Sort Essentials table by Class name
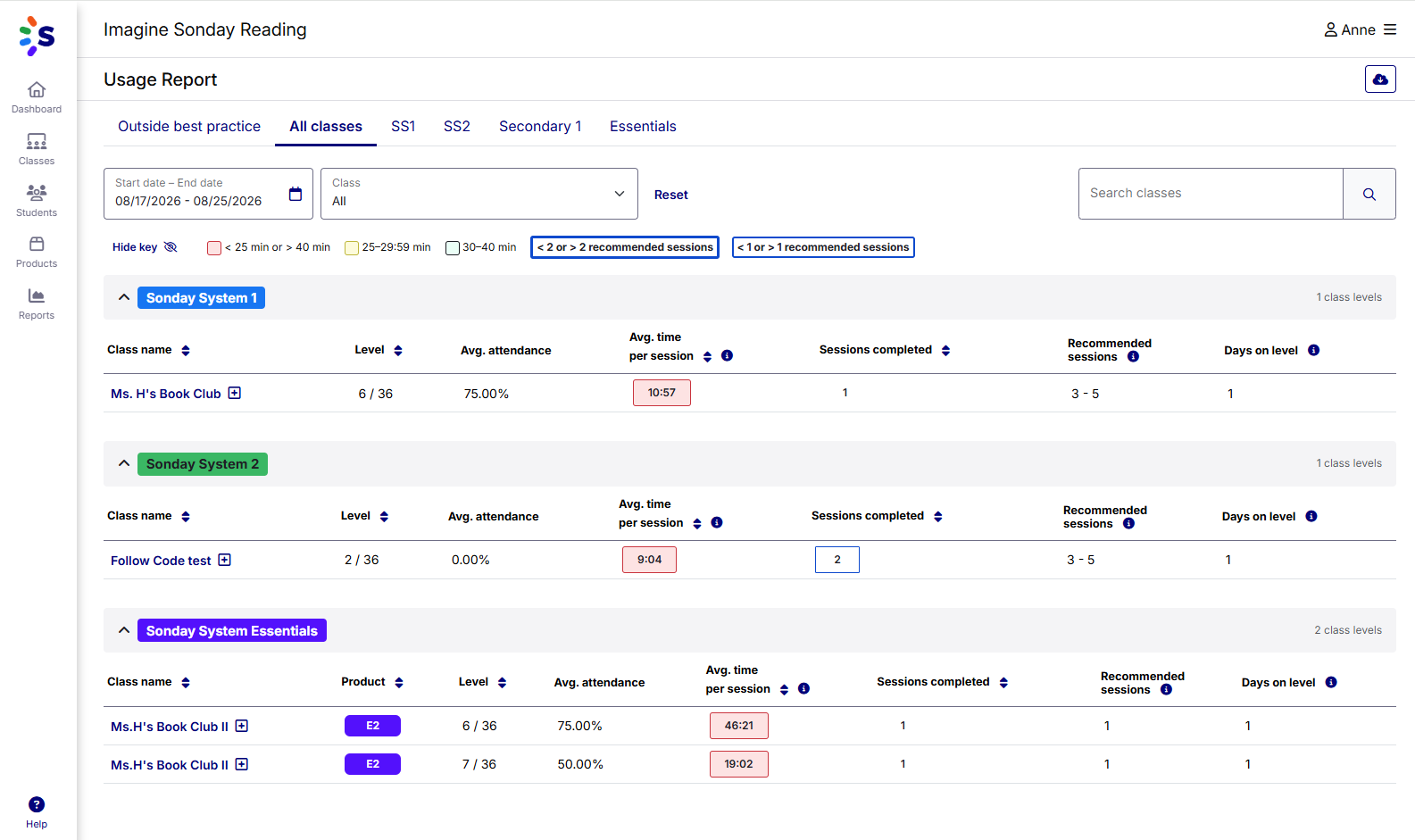 (x=186, y=682)
